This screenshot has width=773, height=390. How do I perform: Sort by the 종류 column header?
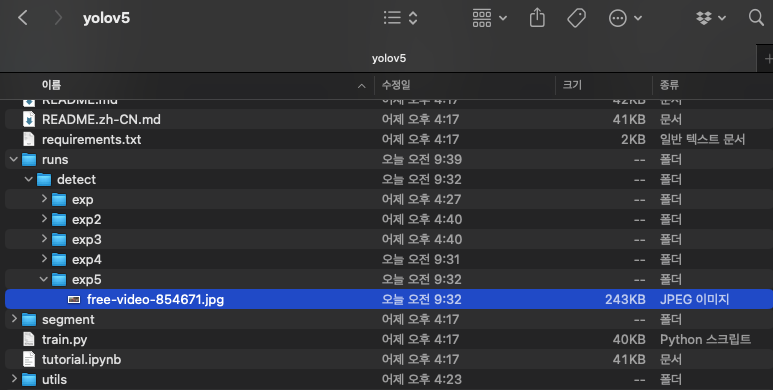669,85
